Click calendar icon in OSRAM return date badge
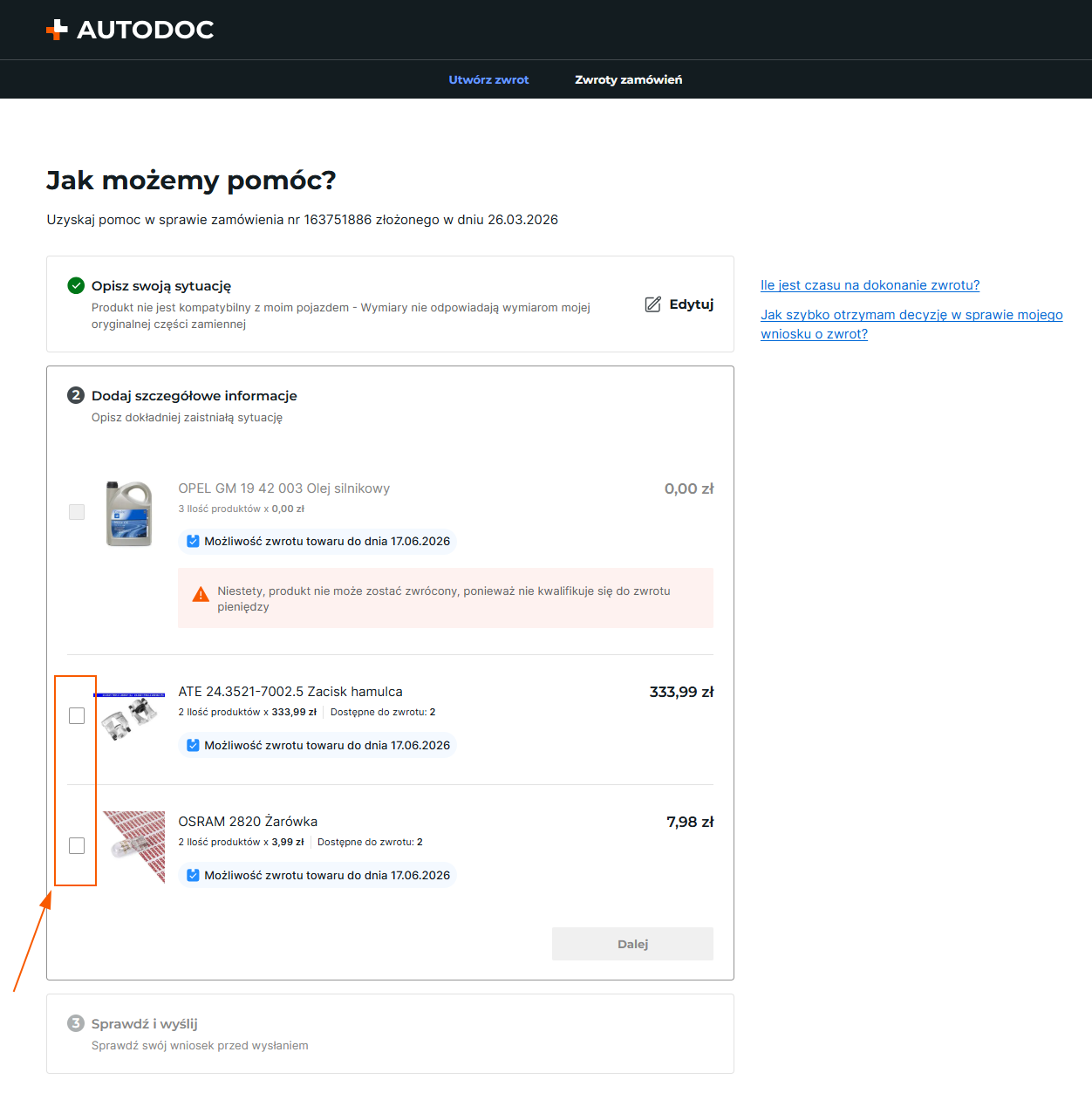The height and width of the screenshot is (1100, 1092). click(x=193, y=875)
